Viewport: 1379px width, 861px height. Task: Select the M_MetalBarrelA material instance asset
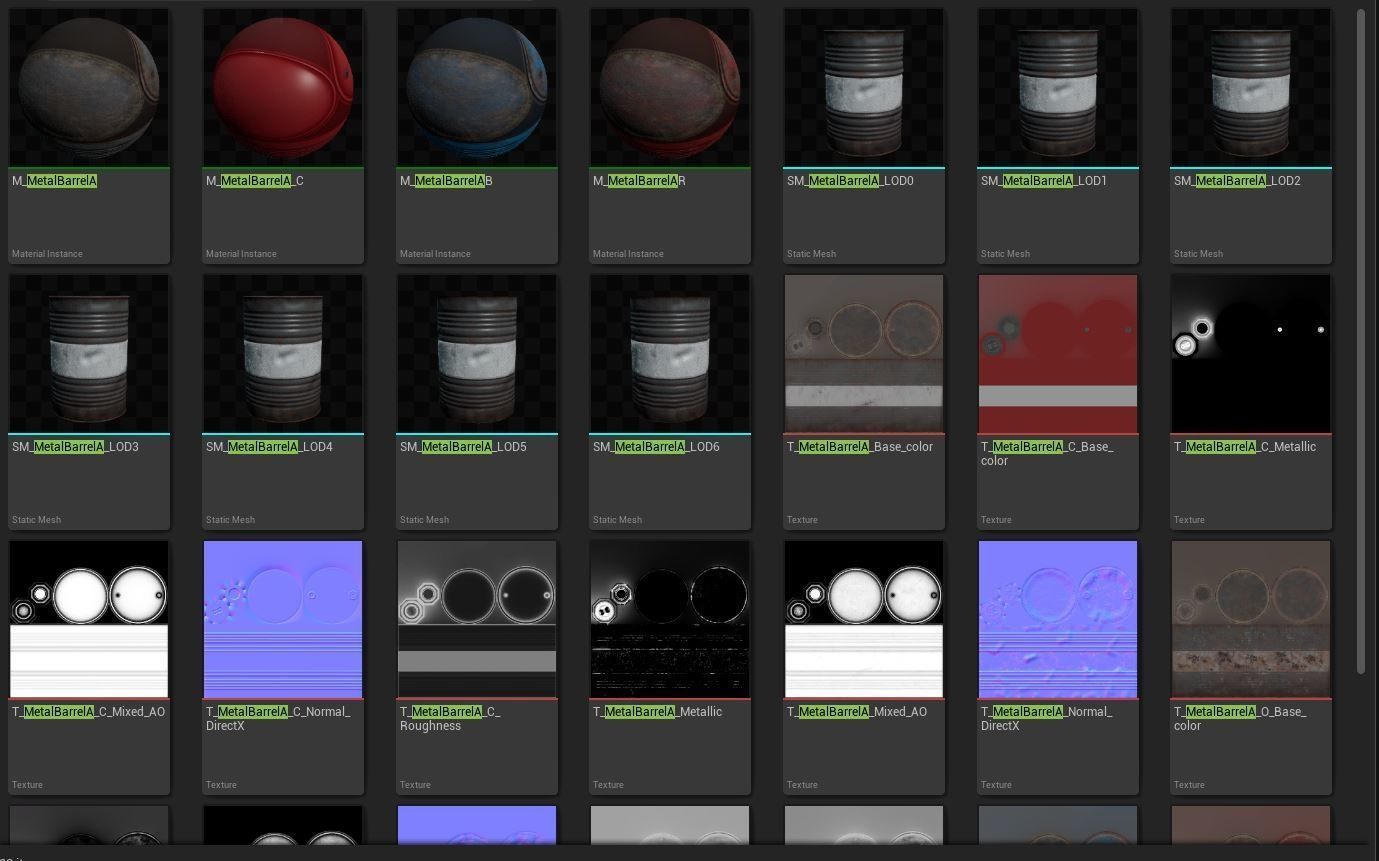coord(89,136)
